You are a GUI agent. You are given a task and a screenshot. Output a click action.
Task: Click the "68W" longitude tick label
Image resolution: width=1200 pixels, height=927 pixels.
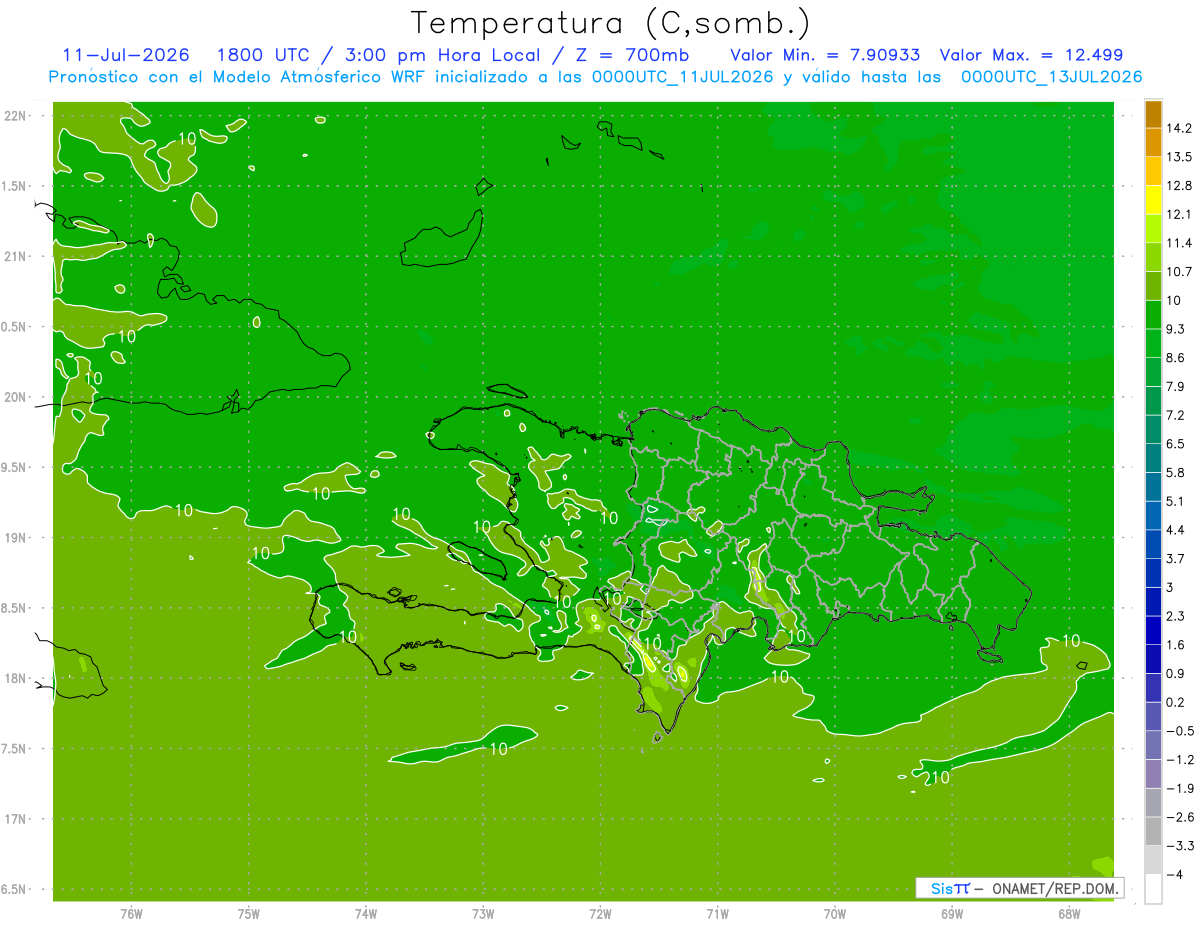pos(1069,915)
